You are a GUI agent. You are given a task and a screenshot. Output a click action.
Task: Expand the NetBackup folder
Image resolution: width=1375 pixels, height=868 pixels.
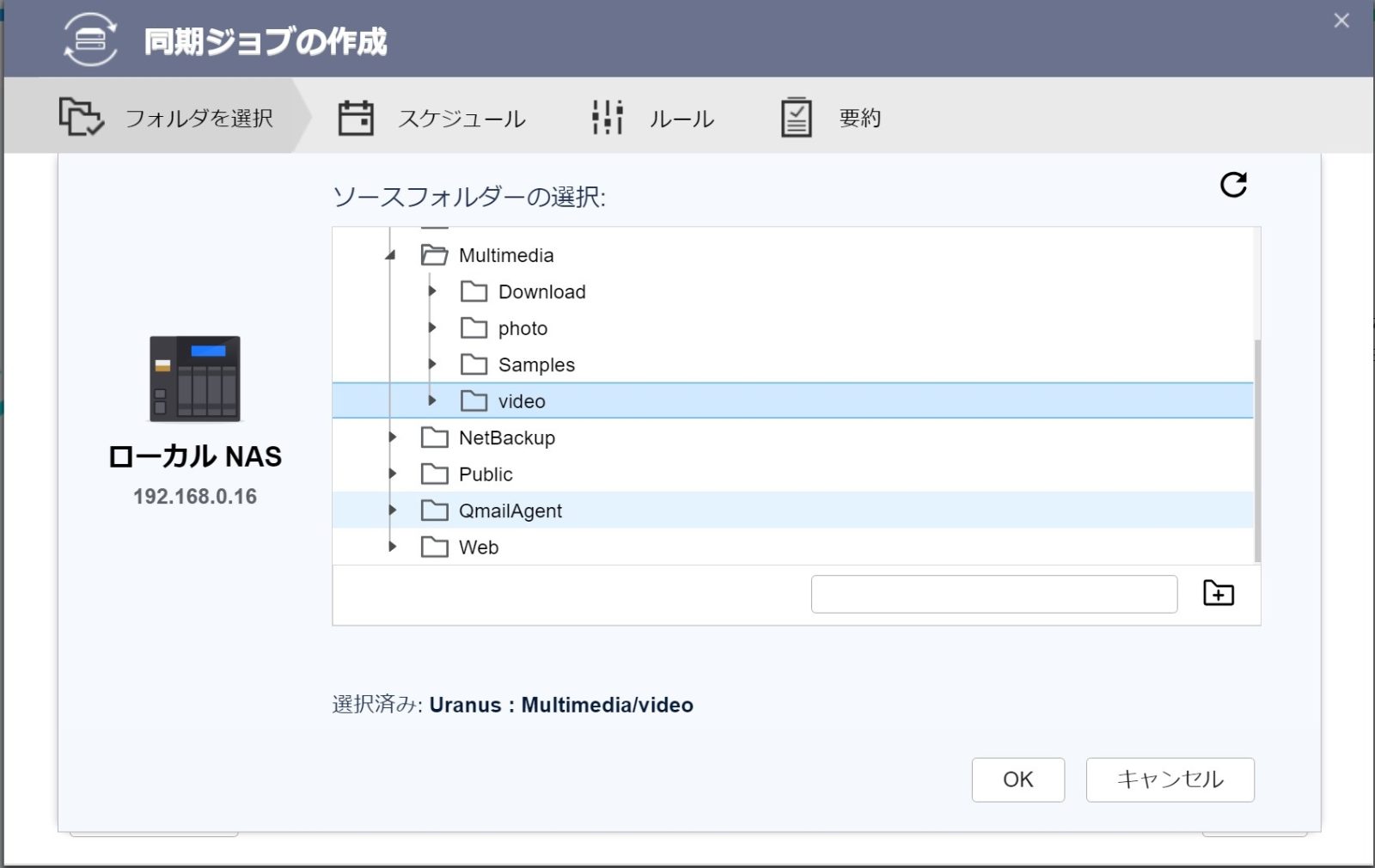[393, 437]
